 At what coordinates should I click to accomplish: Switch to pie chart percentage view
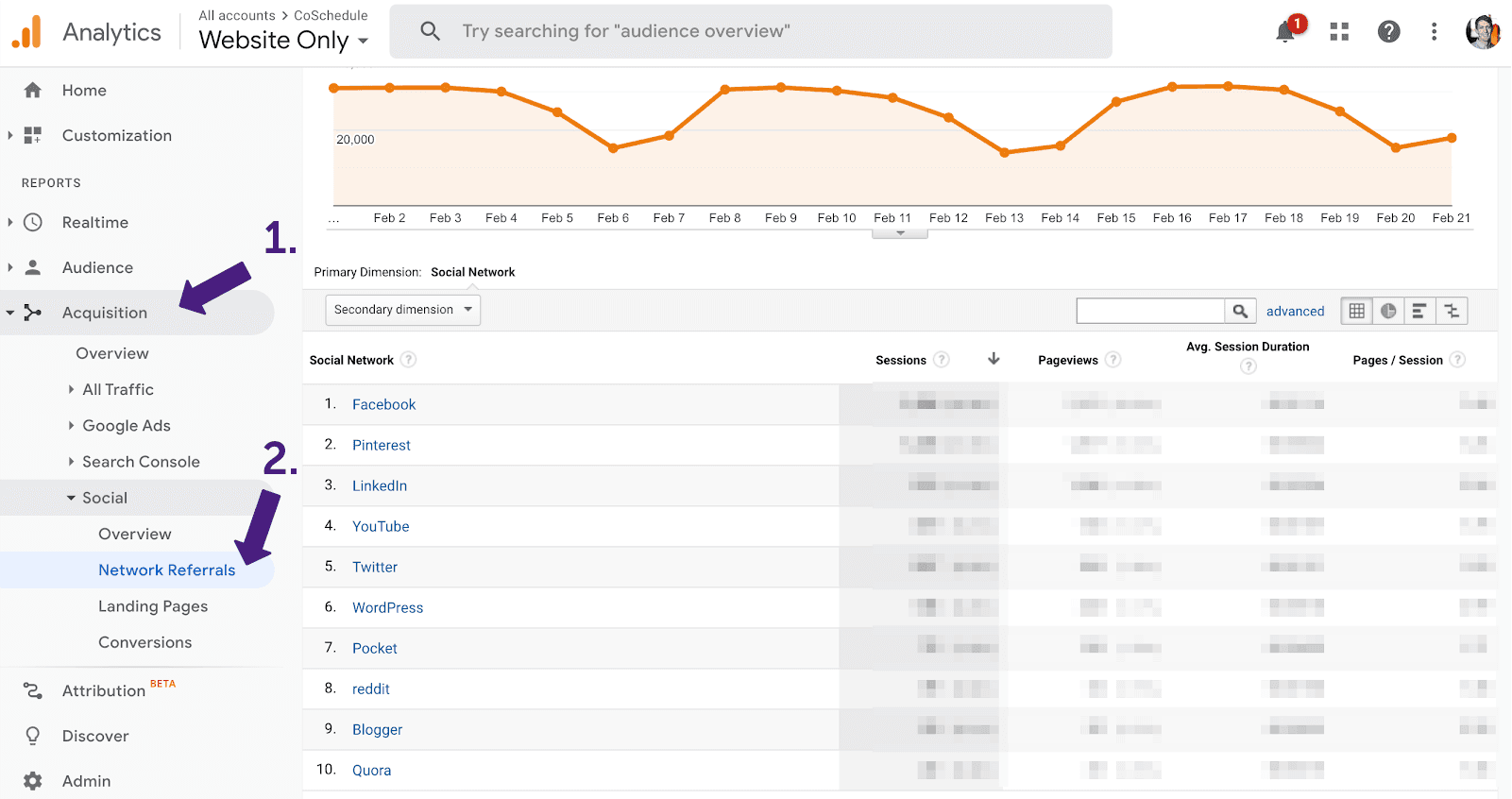tap(1388, 311)
